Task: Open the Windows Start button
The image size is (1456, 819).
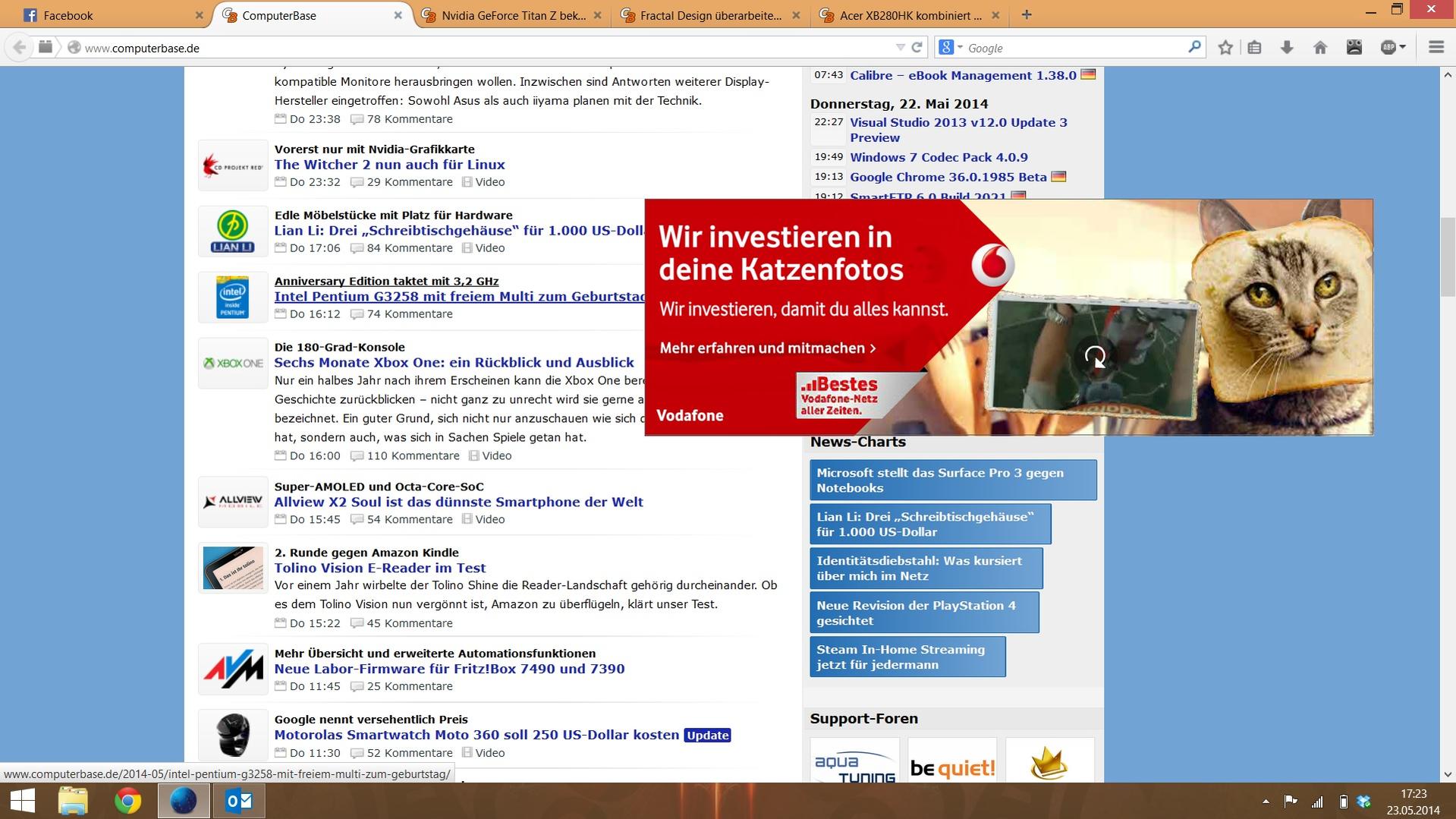Action: [x=22, y=801]
